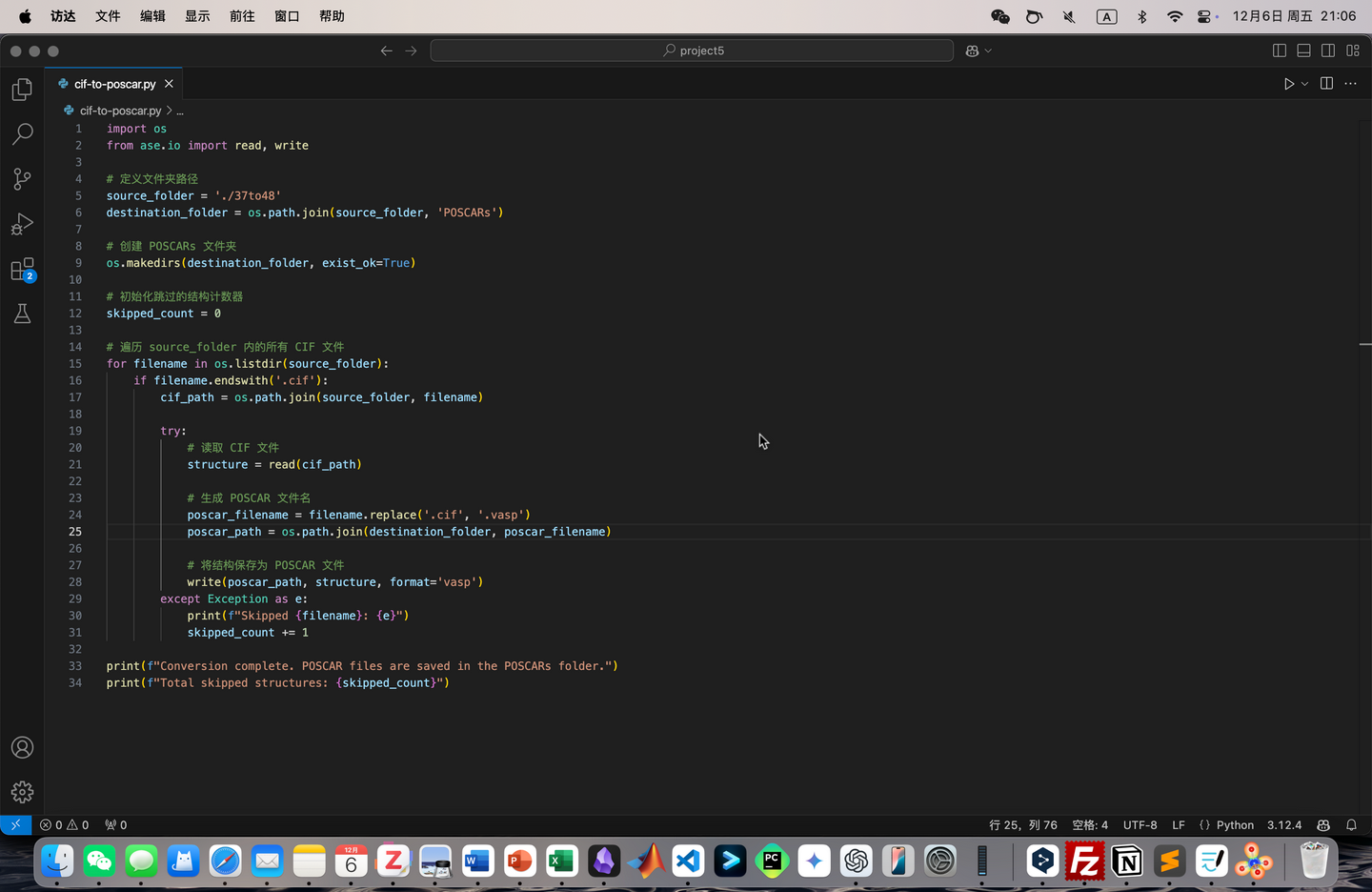Image resolution: width=1372 pixels, height=892 pixels.
Task: Click the project5 command center search box
Action: [692, 51]
